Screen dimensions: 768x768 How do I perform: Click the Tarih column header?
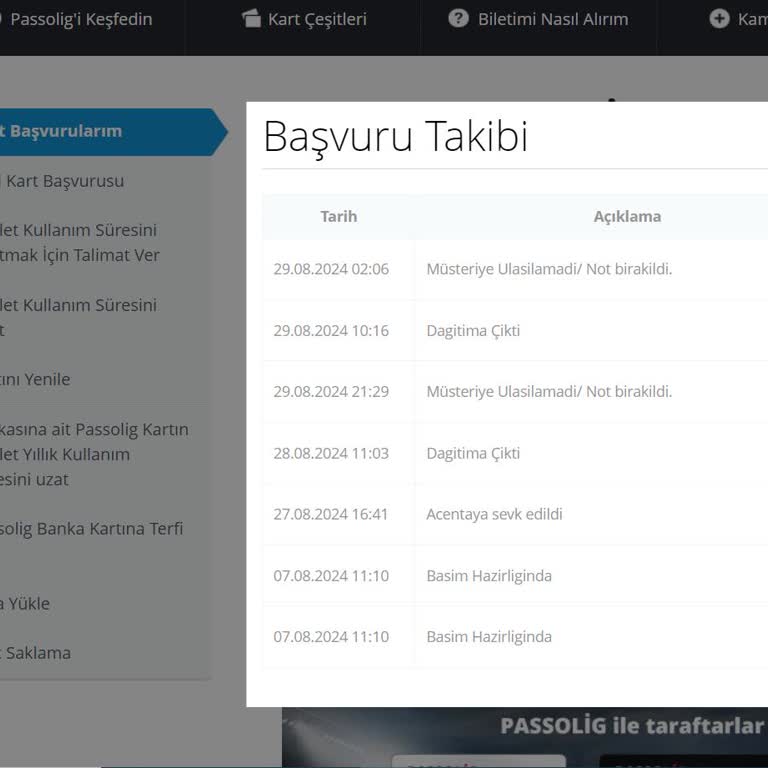click(x=338, y=216)
